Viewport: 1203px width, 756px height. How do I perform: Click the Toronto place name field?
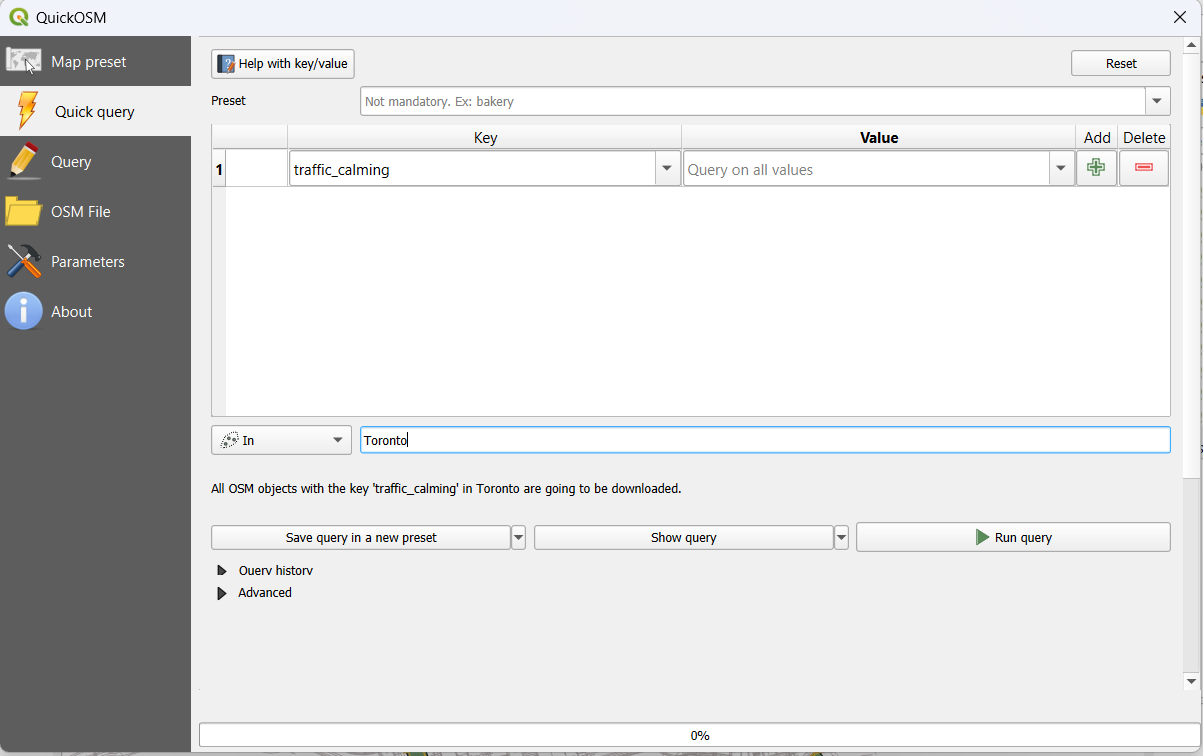click(x=764, y=440)
